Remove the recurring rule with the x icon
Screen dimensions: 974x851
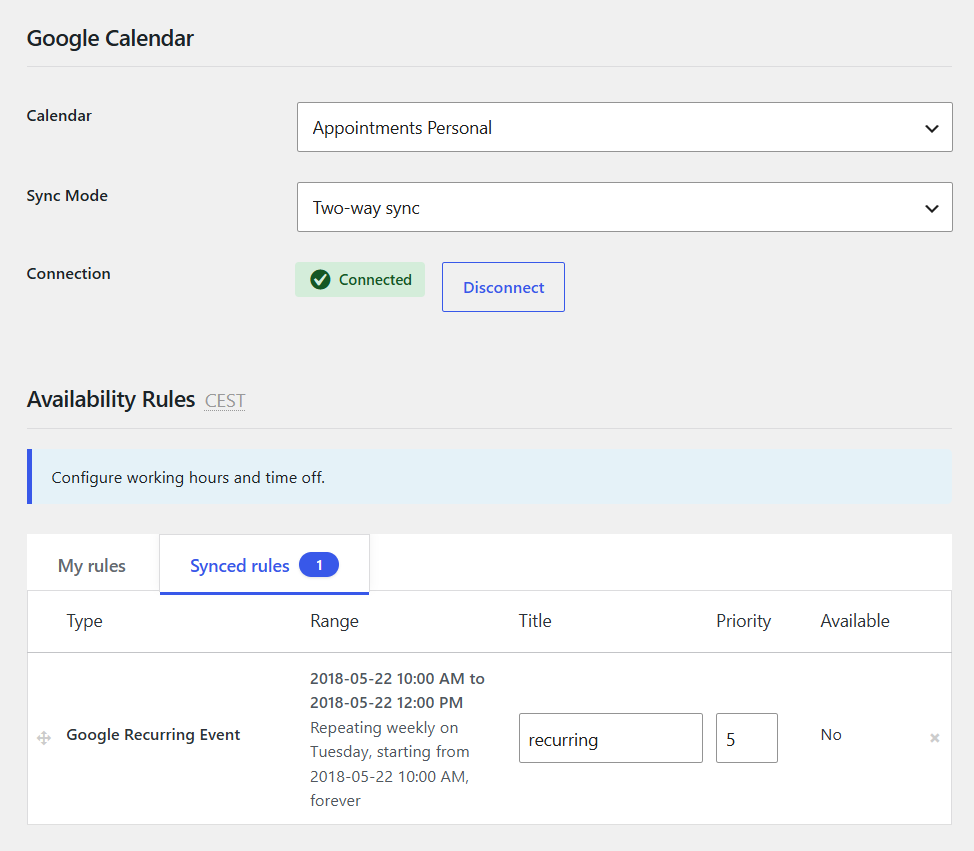tap(934, 738)
